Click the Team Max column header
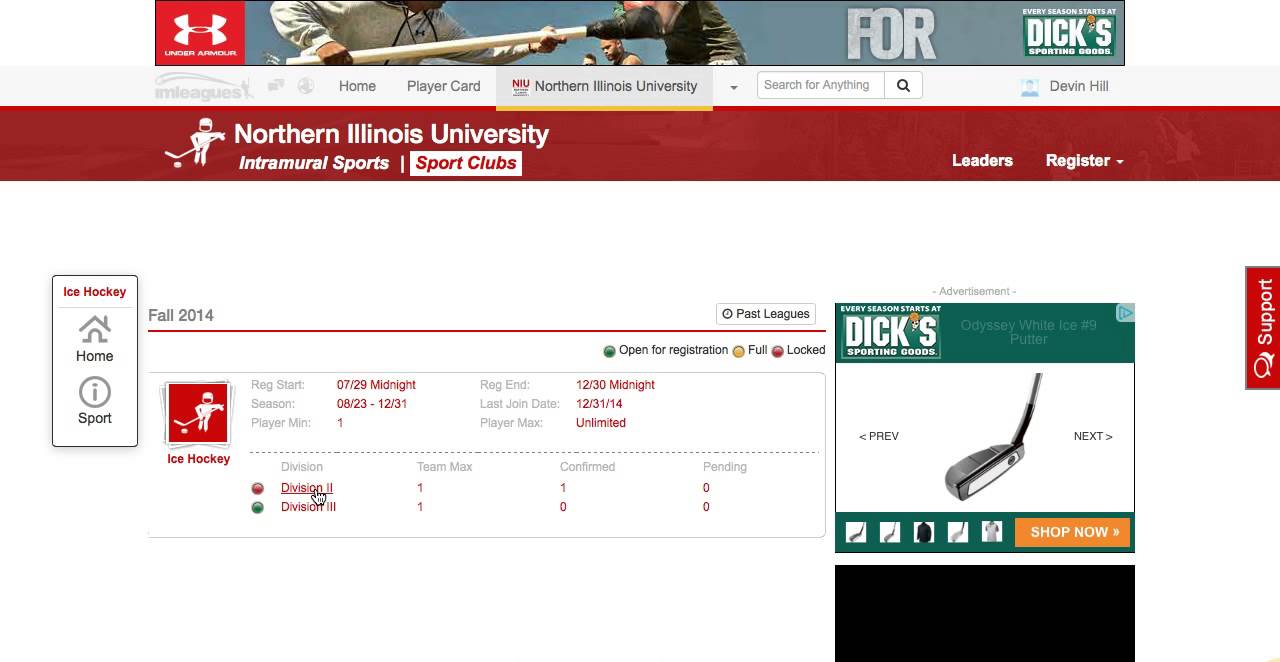 [x=444, y=467]
